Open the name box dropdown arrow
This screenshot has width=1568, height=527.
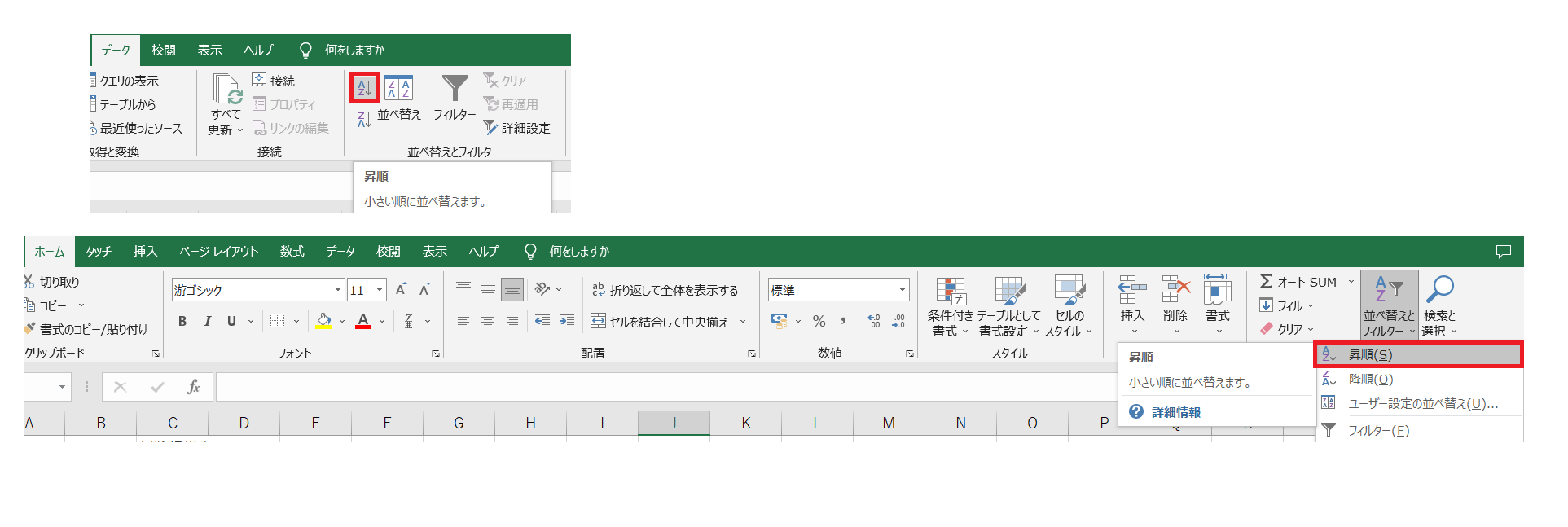(x=62, y=387)
